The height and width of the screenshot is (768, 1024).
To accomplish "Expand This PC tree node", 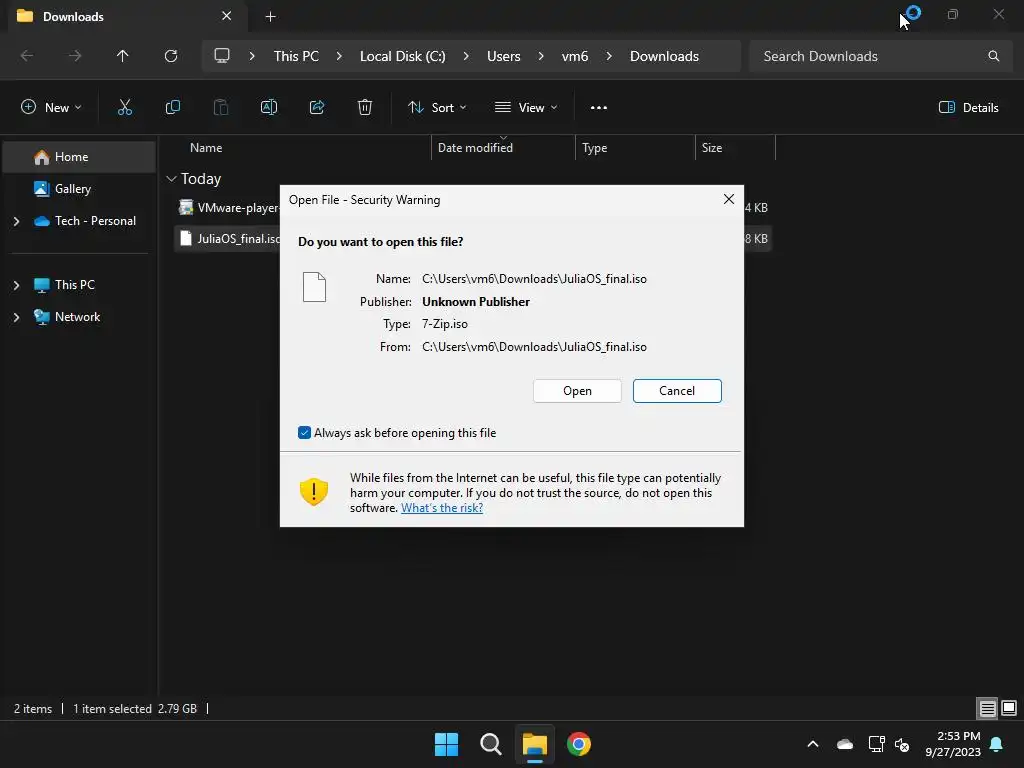I will pos(16,285).
